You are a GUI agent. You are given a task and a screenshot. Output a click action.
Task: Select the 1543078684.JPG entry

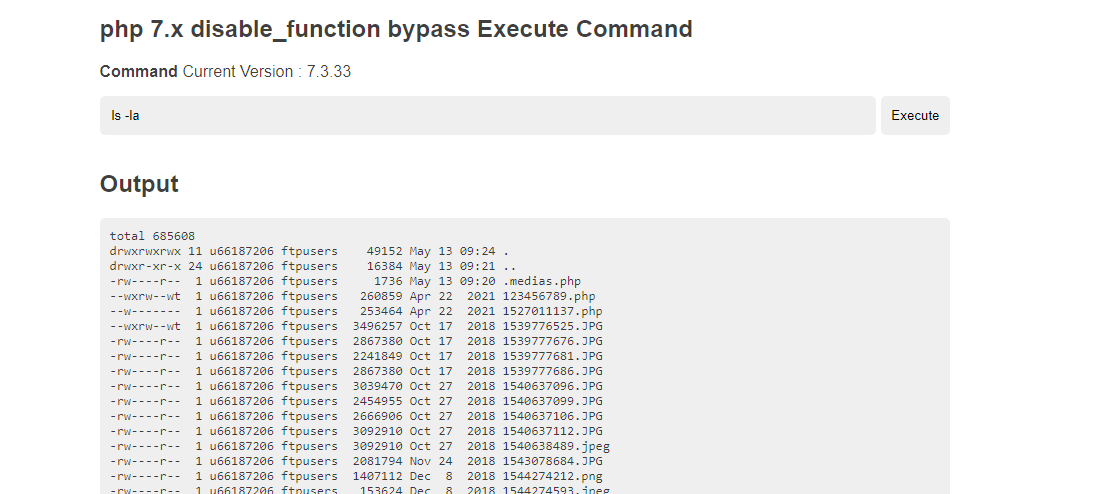[x=552, y=461]
